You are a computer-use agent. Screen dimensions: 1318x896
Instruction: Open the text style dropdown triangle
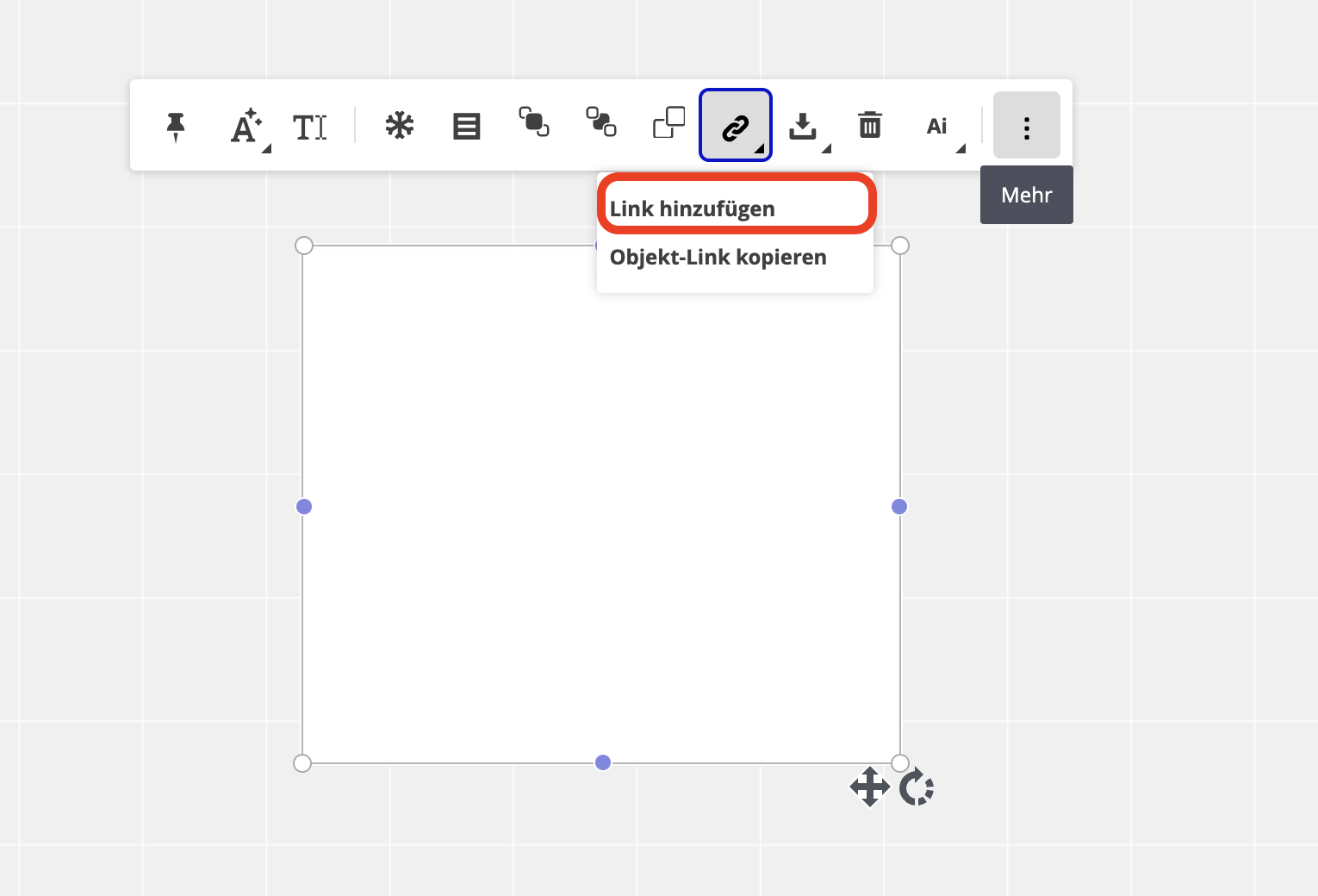[266, 150]
